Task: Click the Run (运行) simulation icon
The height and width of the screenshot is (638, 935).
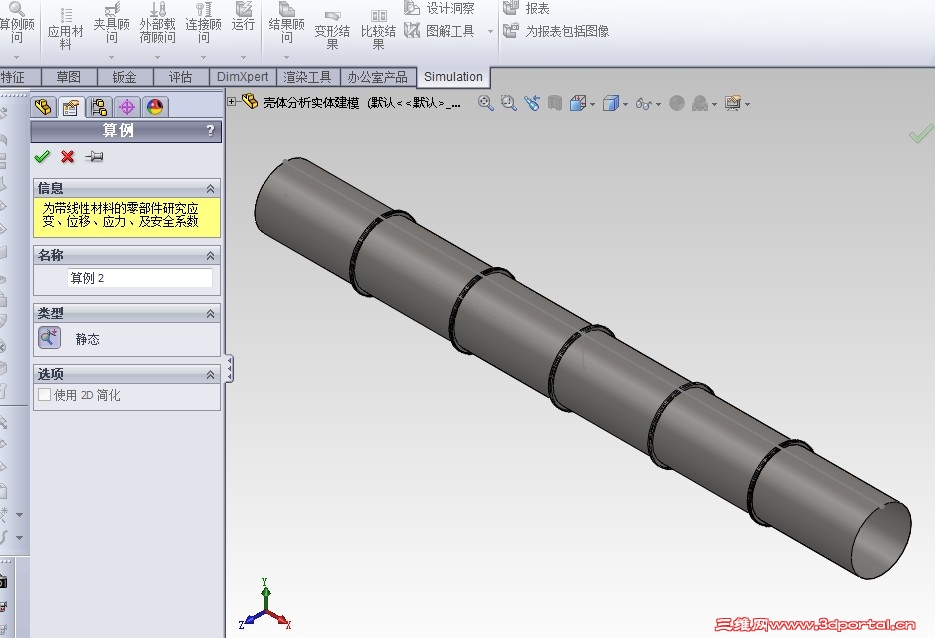Action: (x=243, y=17)
